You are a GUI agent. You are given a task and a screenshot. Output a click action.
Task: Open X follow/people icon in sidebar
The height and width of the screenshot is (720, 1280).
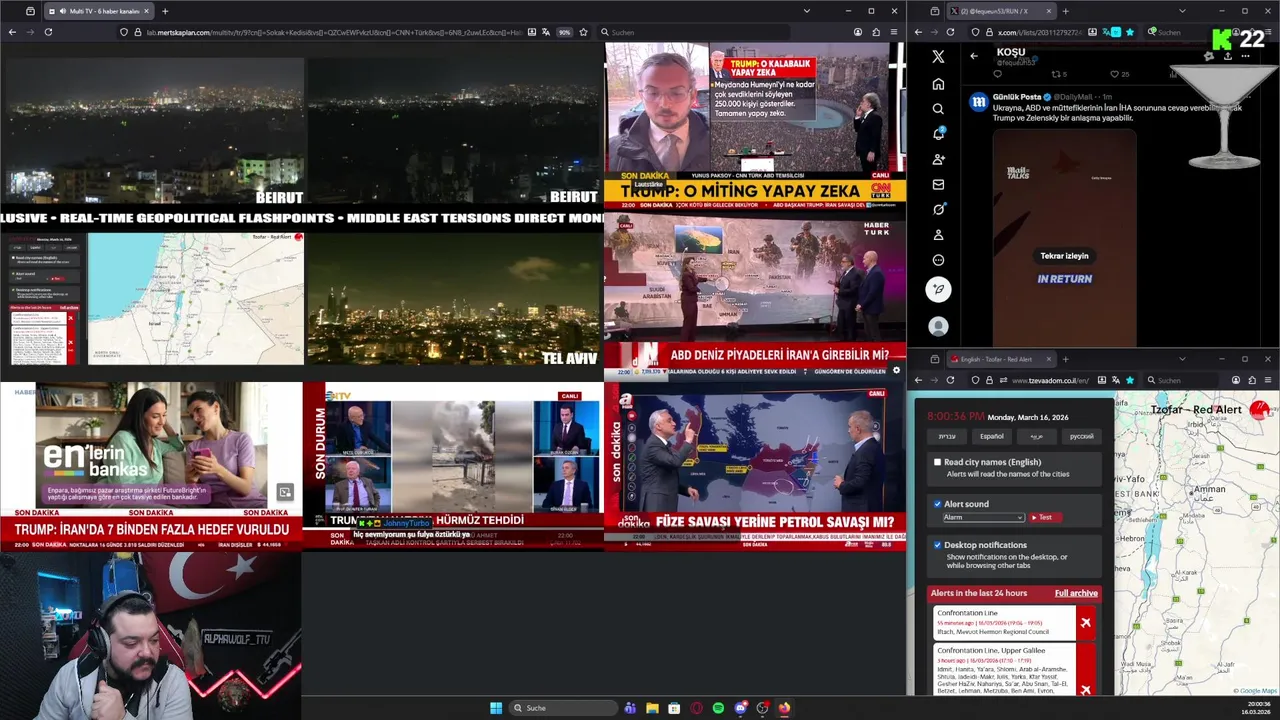pos(938,159)
